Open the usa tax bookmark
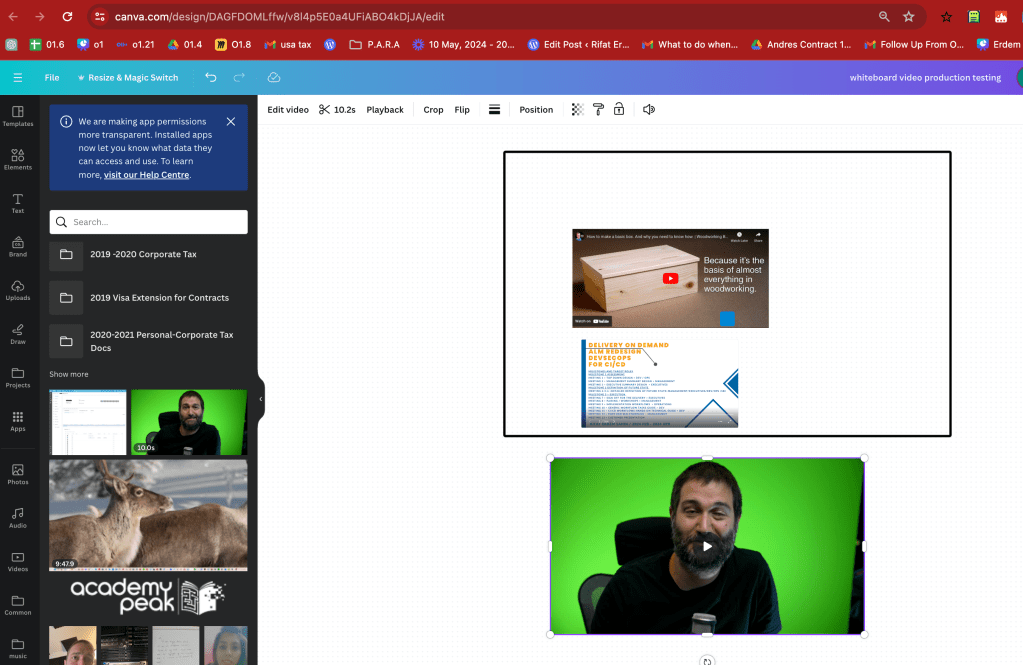 [288, 44]
